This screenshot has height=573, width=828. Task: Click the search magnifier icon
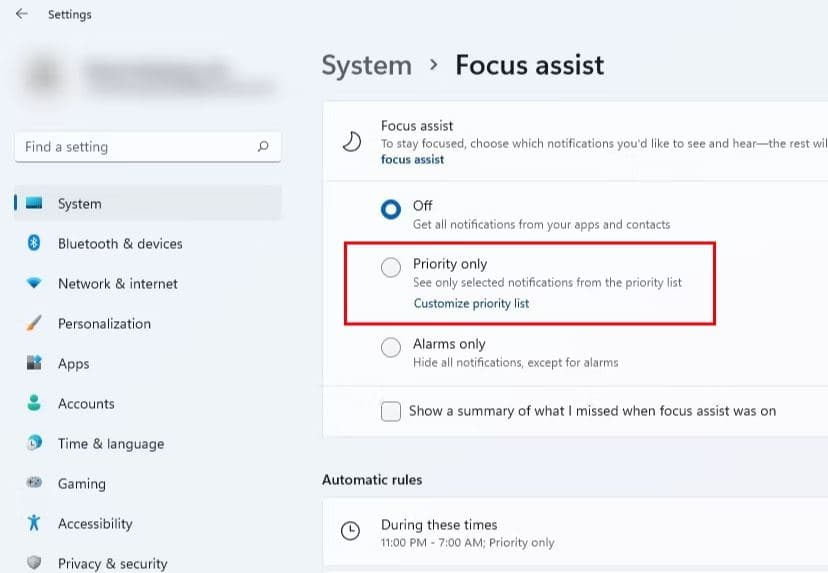point(263,147)
